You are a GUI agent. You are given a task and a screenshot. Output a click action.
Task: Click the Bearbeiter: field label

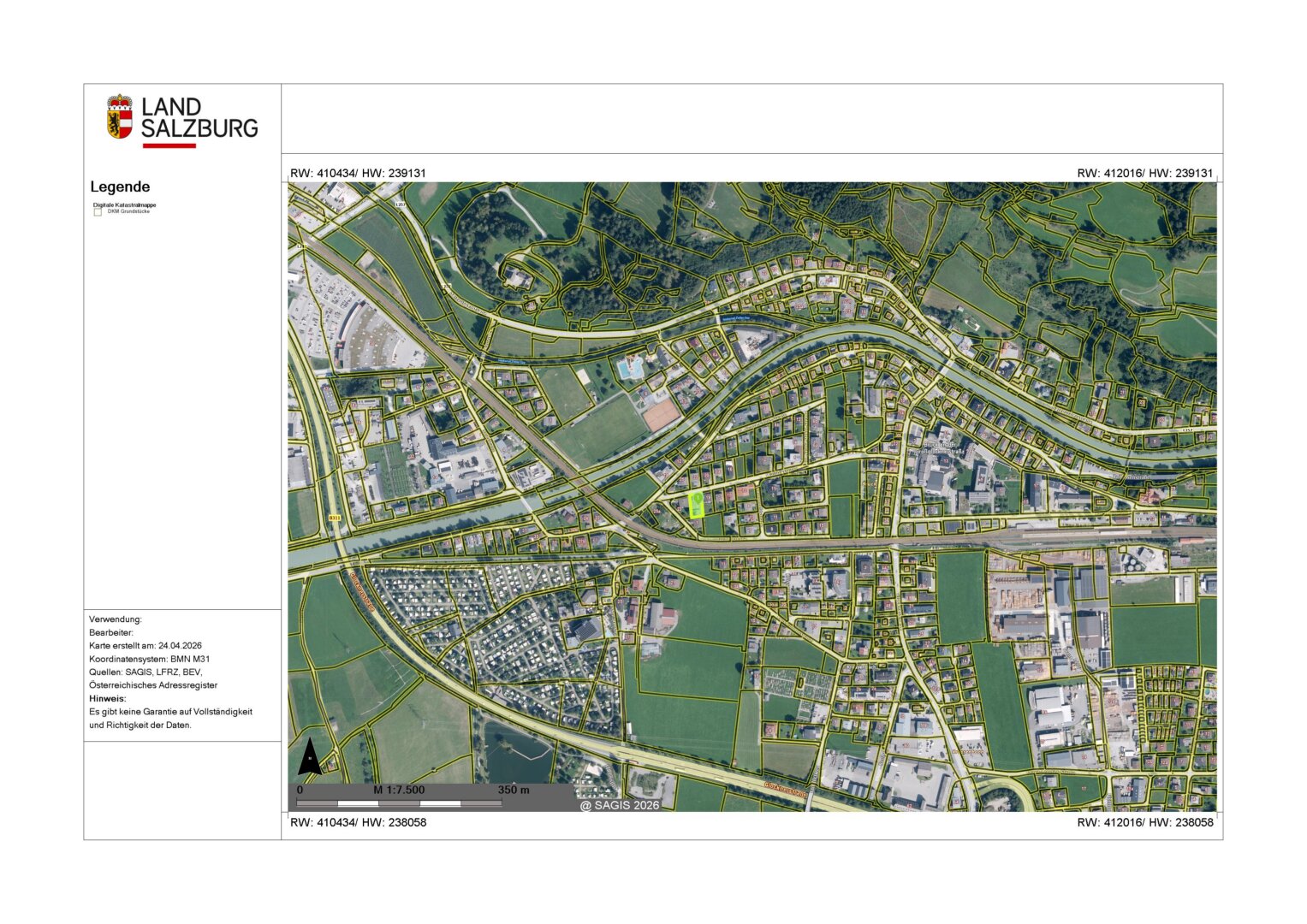tap(111, 632)
